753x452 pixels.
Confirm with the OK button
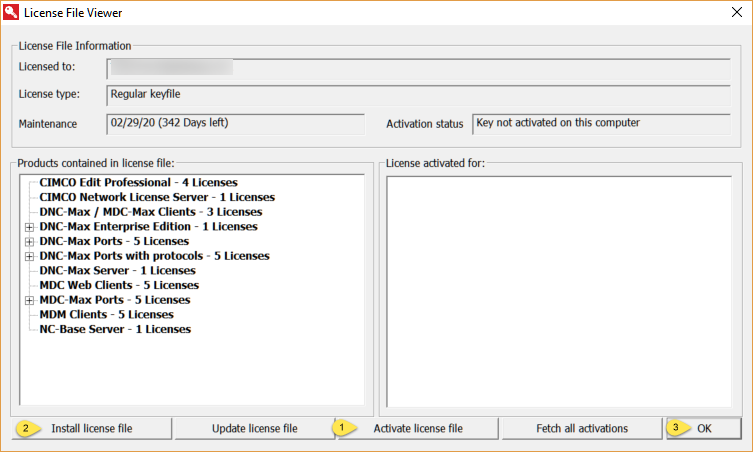point(704,428)
